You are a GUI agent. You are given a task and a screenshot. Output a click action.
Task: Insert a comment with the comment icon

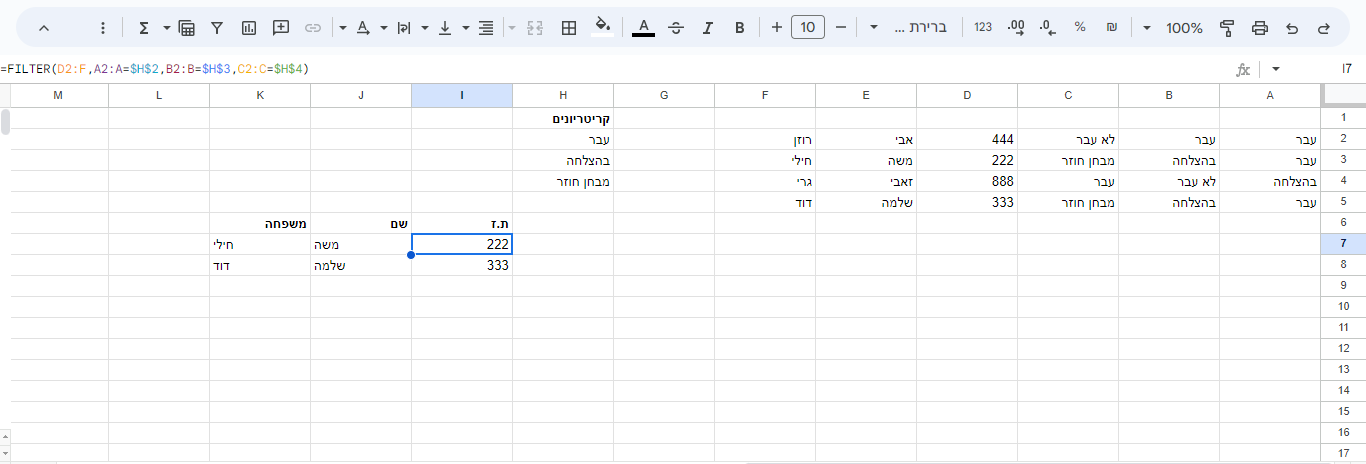point(281,28)
